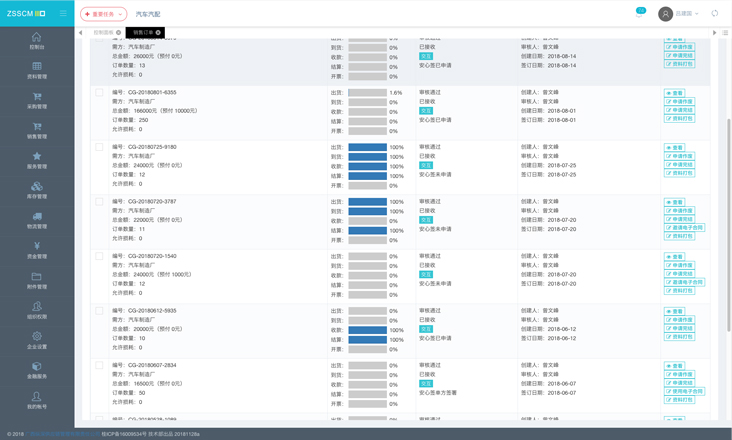Open the 重要任务 dropdown
Screen dimensions: 732x440
click(x=103, y=14)
